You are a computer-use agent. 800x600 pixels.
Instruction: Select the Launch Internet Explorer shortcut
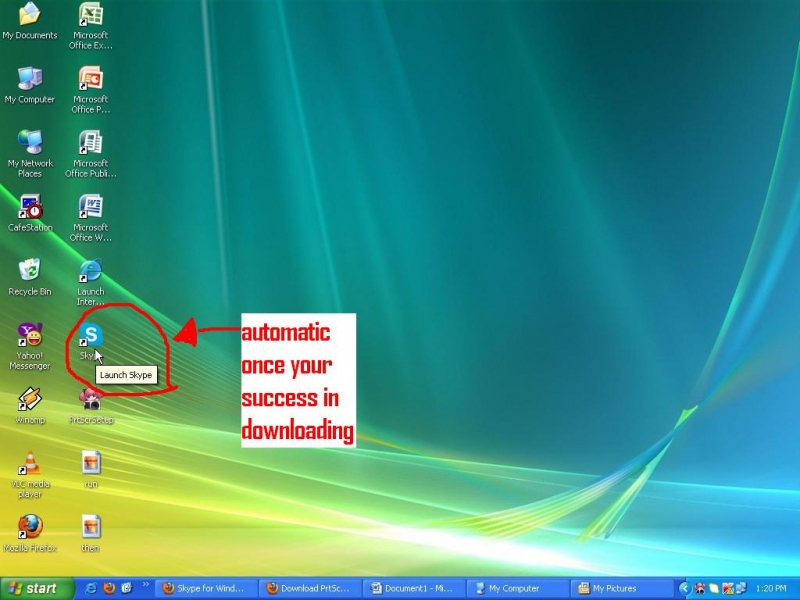tap(91, 282)
